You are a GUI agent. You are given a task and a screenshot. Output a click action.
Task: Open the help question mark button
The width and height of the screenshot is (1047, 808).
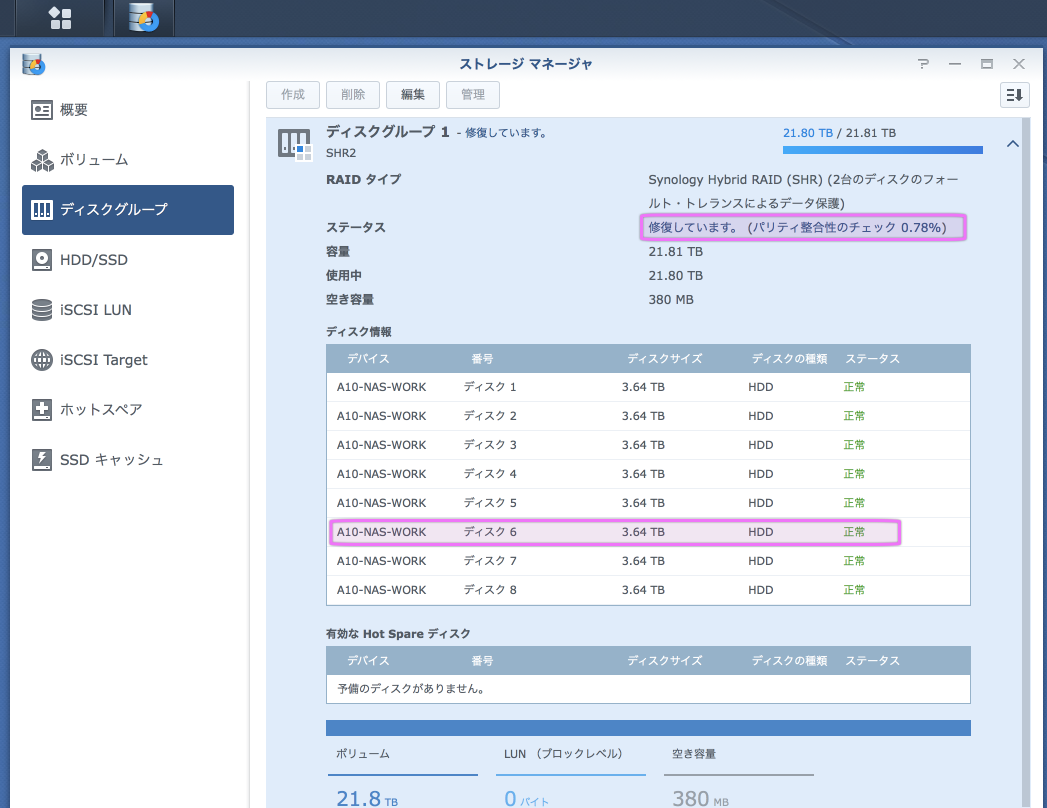point(923,64)
